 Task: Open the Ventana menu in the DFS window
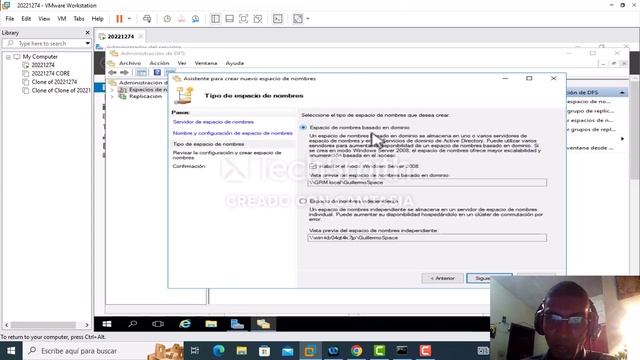click(206, 63)
